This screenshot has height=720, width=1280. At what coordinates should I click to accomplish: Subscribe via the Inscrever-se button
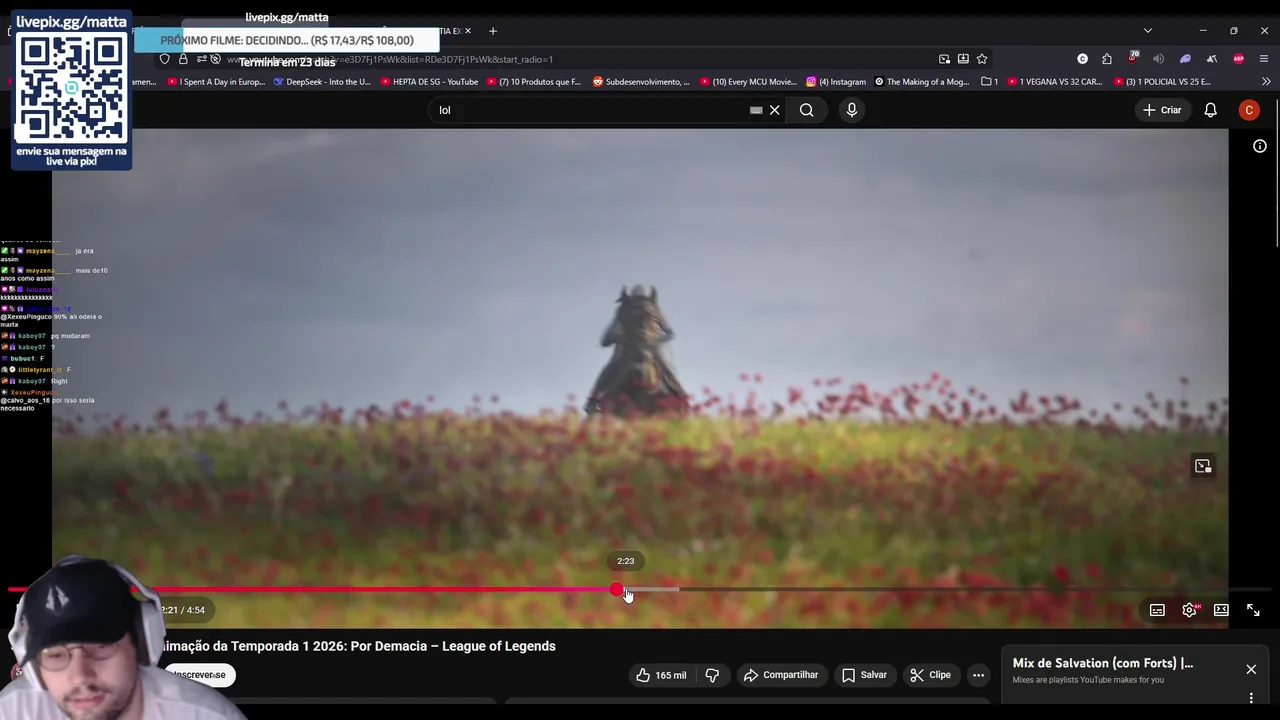click(x=199, y=675)
